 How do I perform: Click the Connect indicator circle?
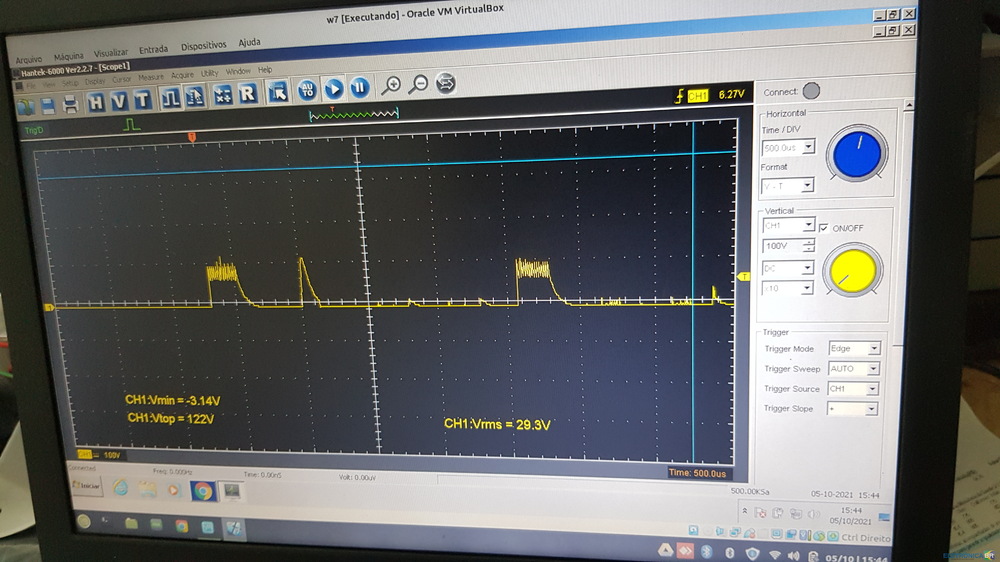click(811, 91)
